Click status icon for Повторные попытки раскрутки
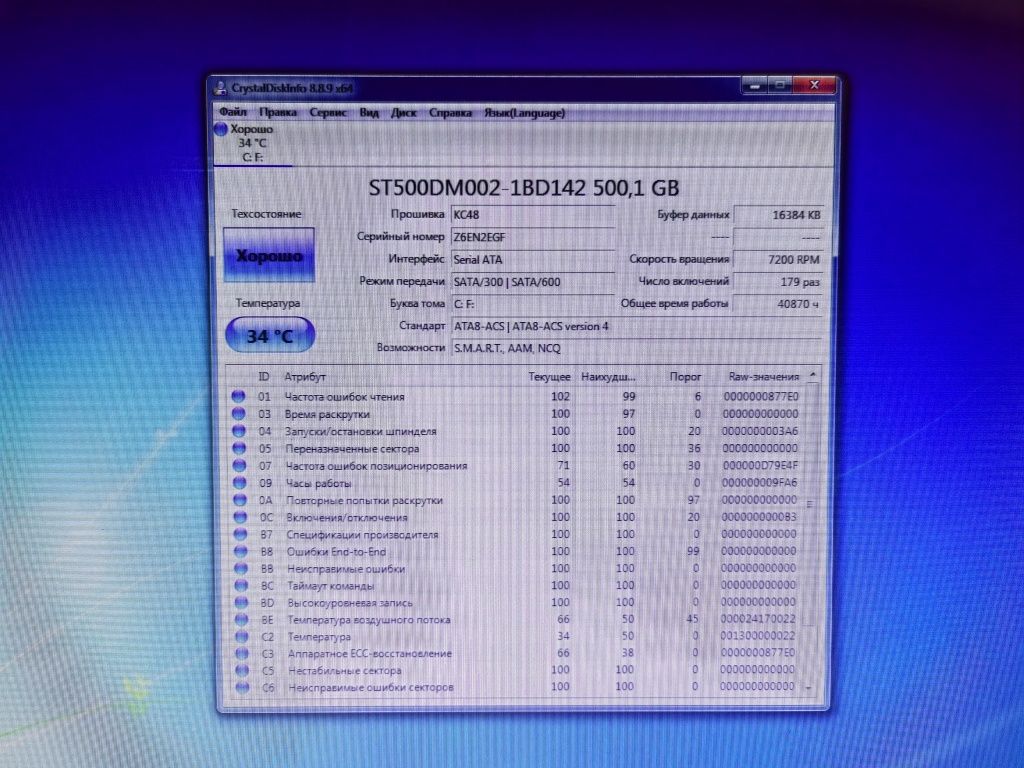1024x768 pixels. (240, 500)
